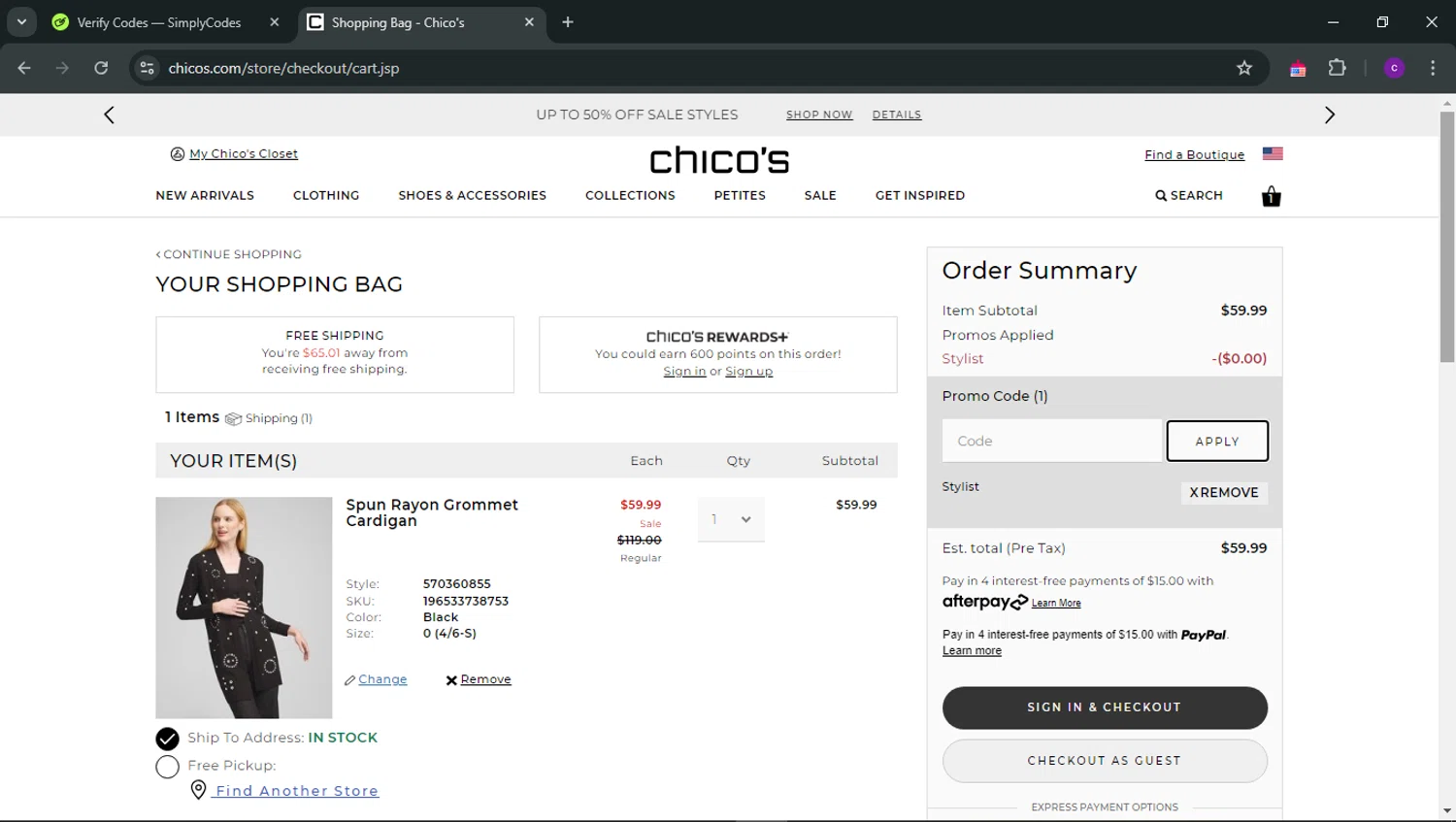Click Details in the sale banner
Viewport: 1456px width, 822px height.
[897, 115]
